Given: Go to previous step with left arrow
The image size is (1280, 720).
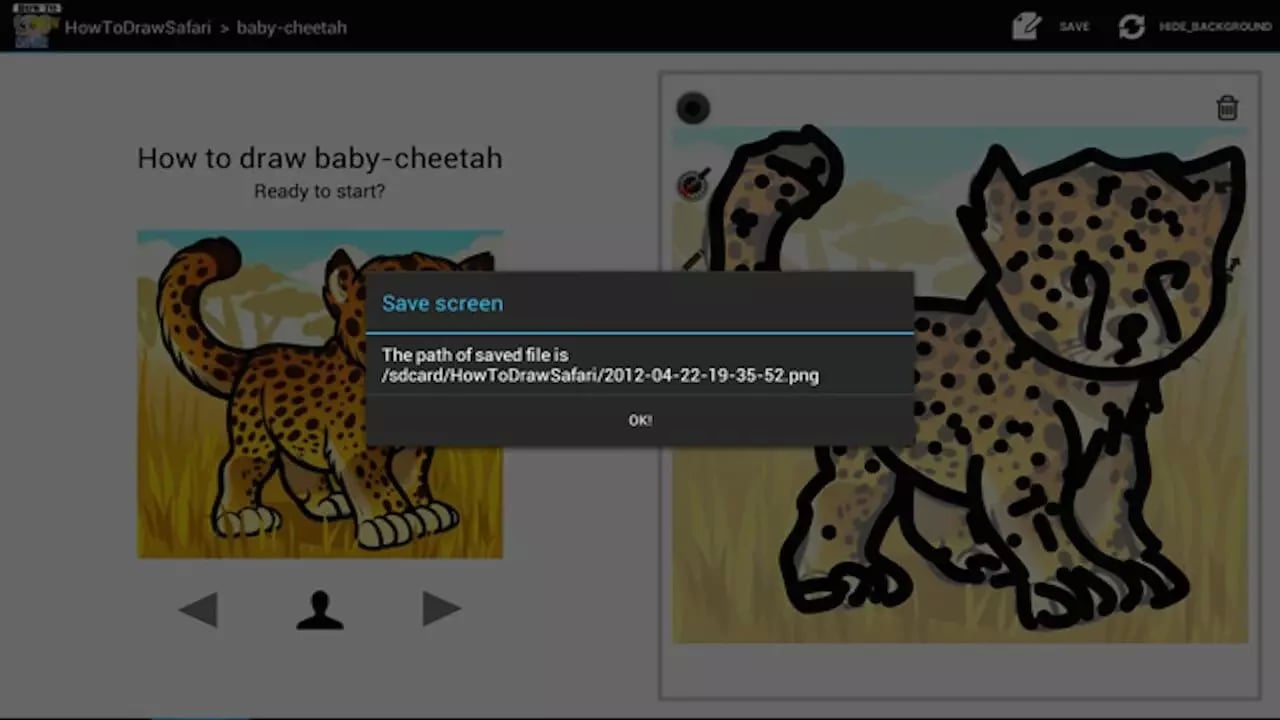Looking at the screenshot, I should tap(198, 609).
